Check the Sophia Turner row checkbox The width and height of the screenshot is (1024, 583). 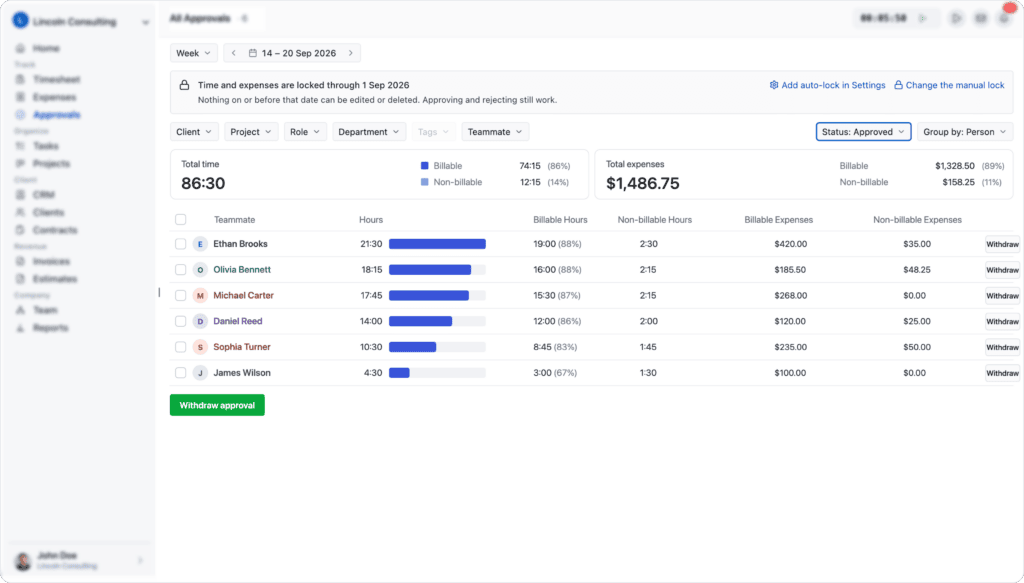tap(180, 347)
